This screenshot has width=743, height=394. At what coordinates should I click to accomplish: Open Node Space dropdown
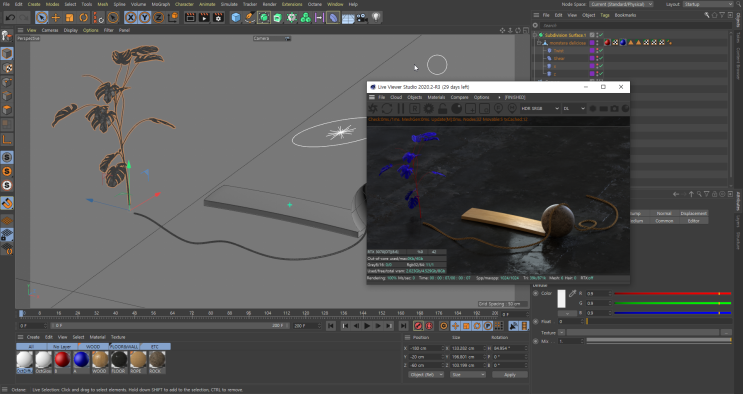[621, 4]
